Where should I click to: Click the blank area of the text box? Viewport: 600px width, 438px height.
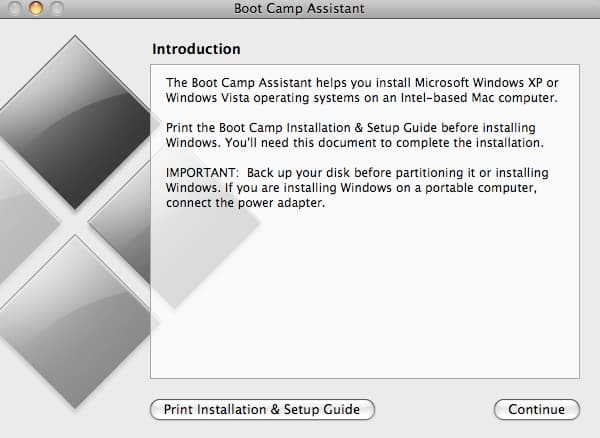click(364, 300)
